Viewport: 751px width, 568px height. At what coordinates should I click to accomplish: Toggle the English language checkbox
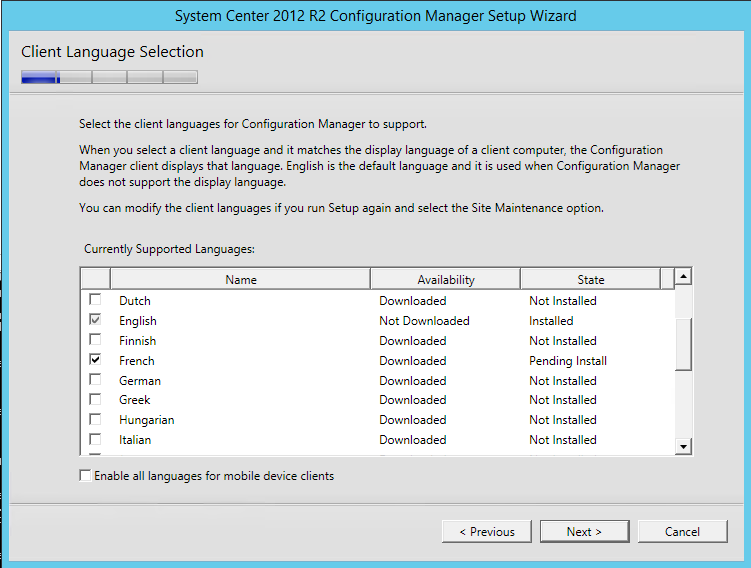[95, 320]
